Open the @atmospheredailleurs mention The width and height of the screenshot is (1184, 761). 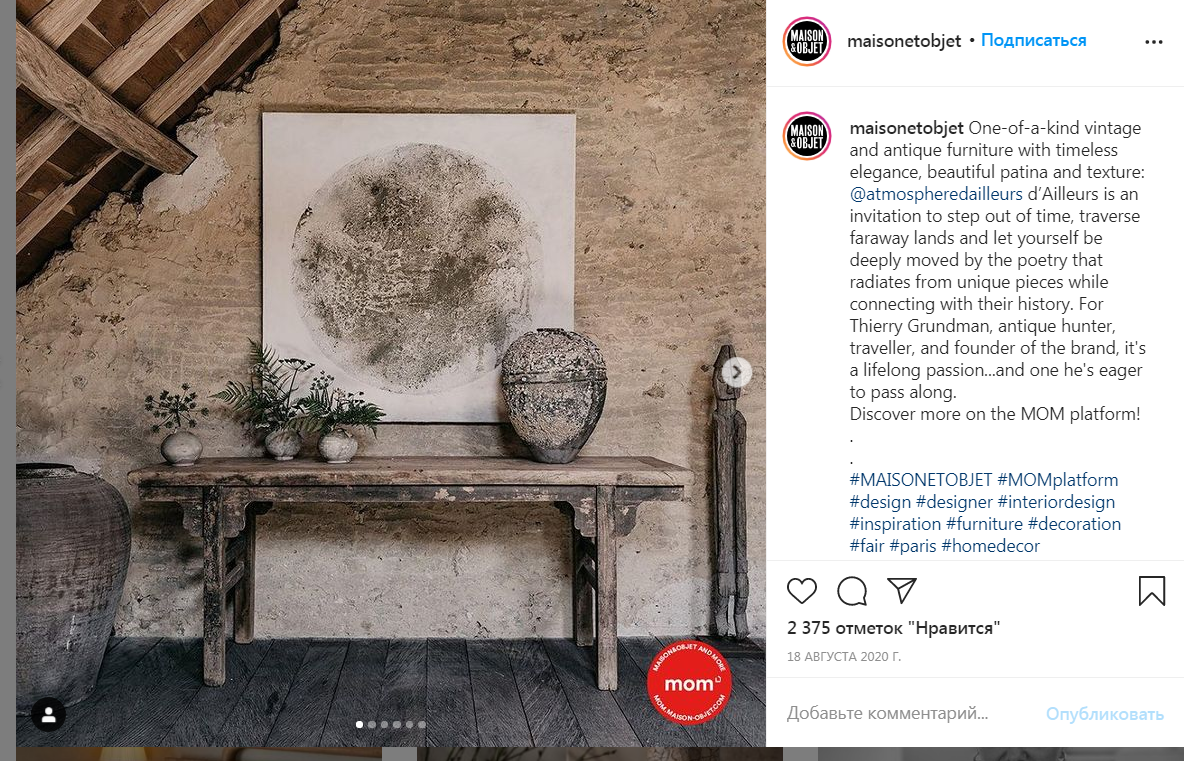936,194
